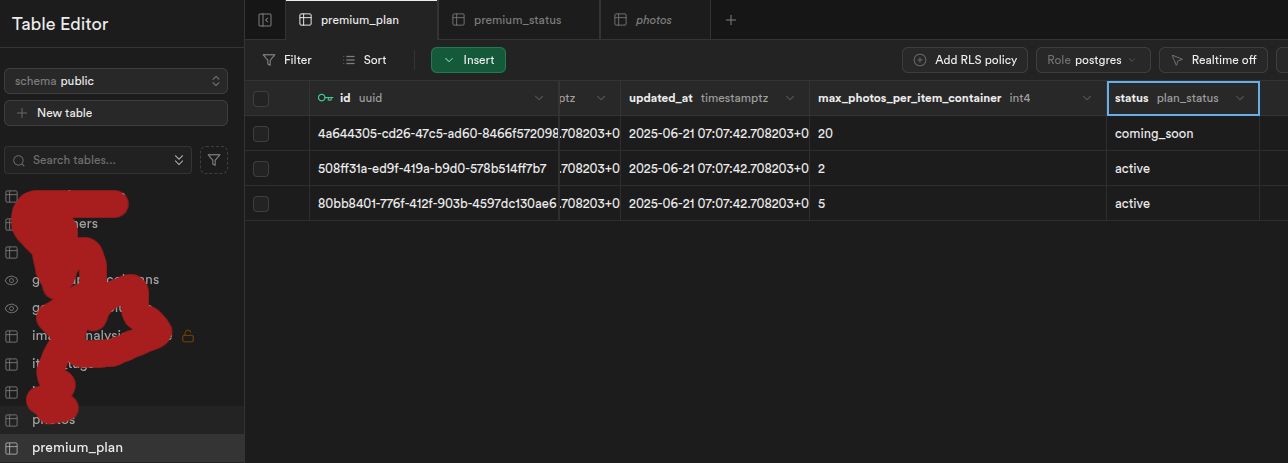The height and width of the screenshot is (463, 1288).
Task: Click the cursor icon on Realtime off
Action: click(1177, 60)
